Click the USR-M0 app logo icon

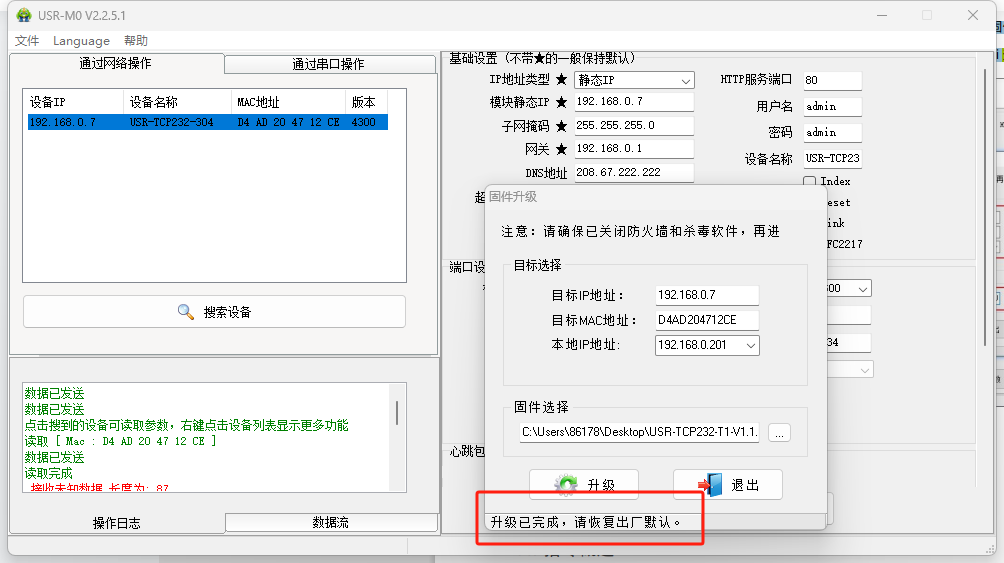coord(23,15)
